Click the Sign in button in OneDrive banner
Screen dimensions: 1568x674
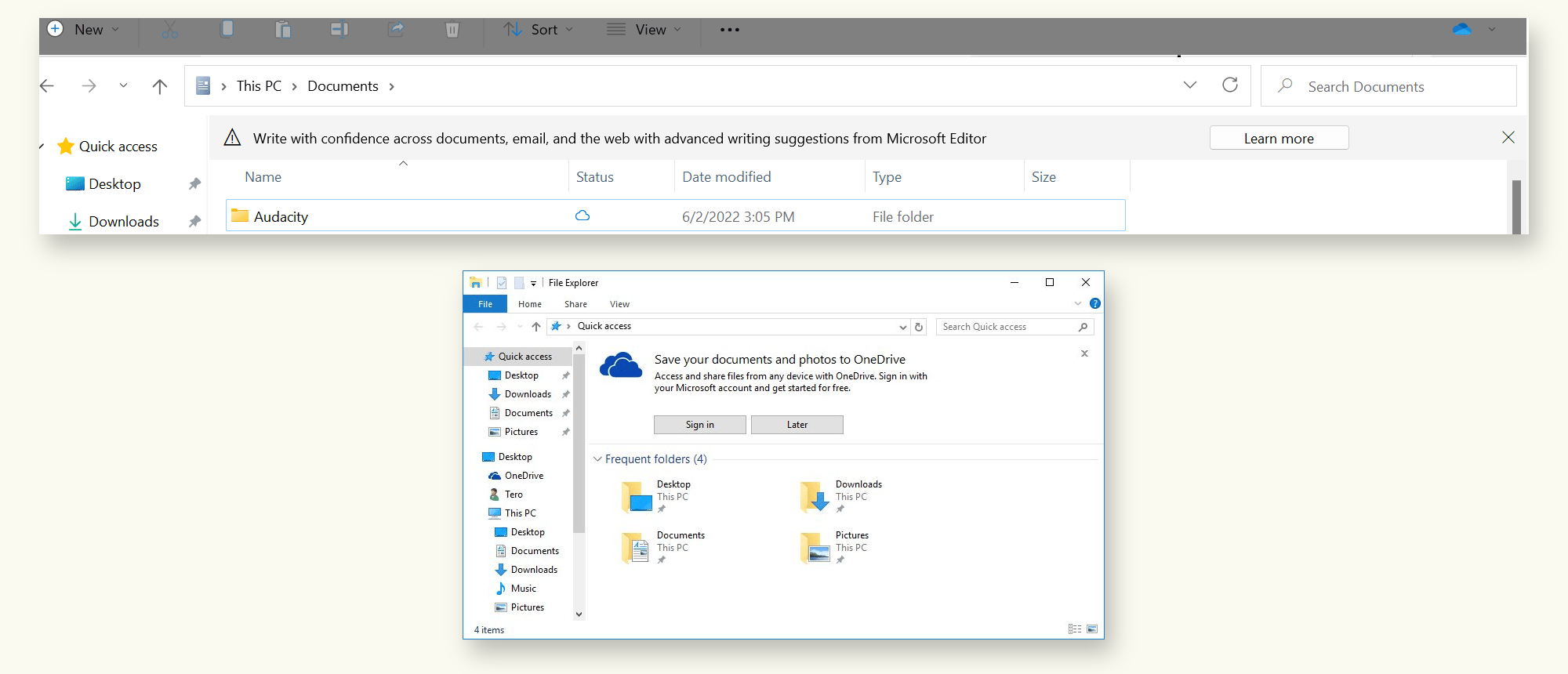coord(700,425)
